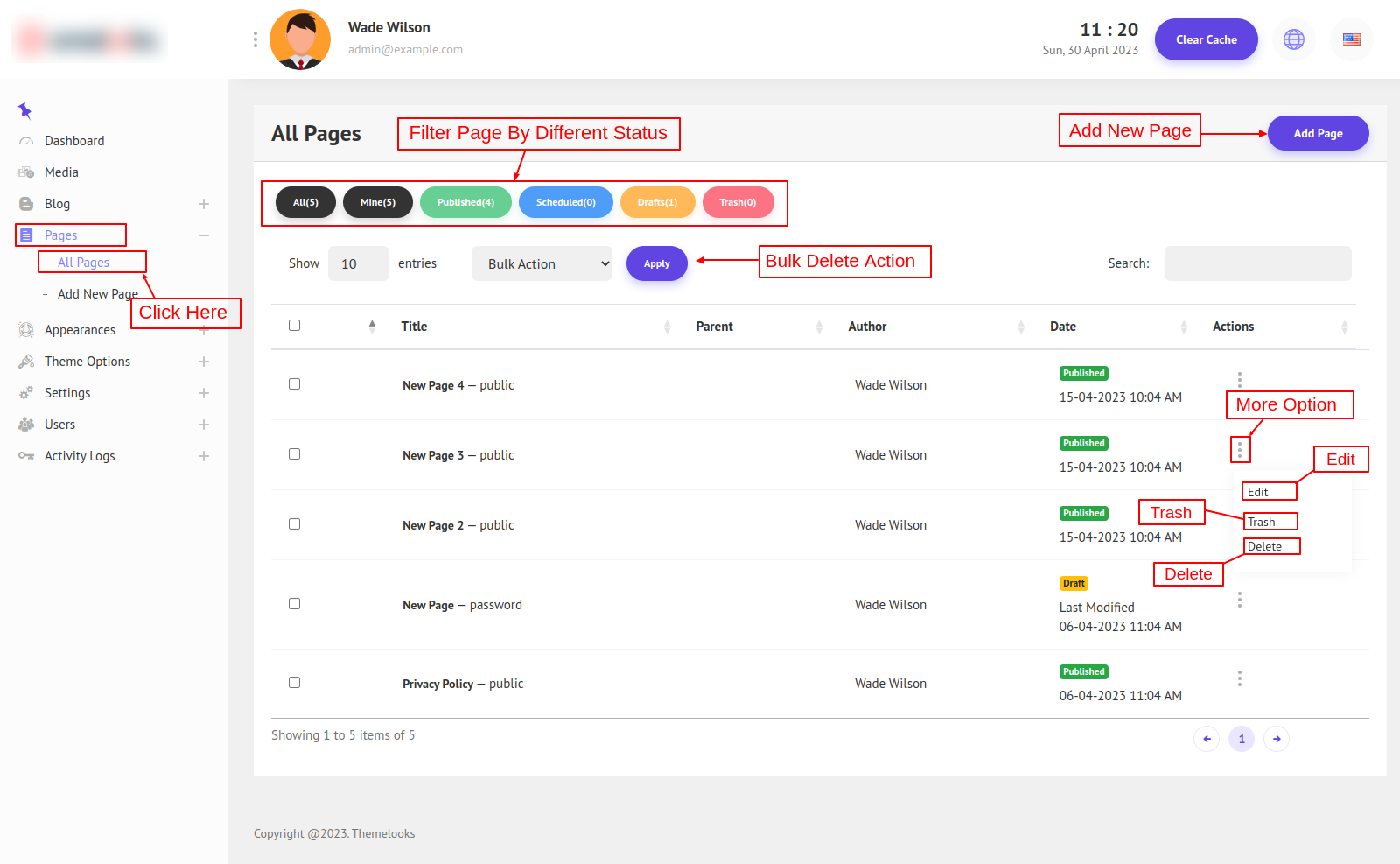The image size is (1400, 864).
Task: Toggle the select-all checkbox in the table header
Action: click(x=295, y=326)
